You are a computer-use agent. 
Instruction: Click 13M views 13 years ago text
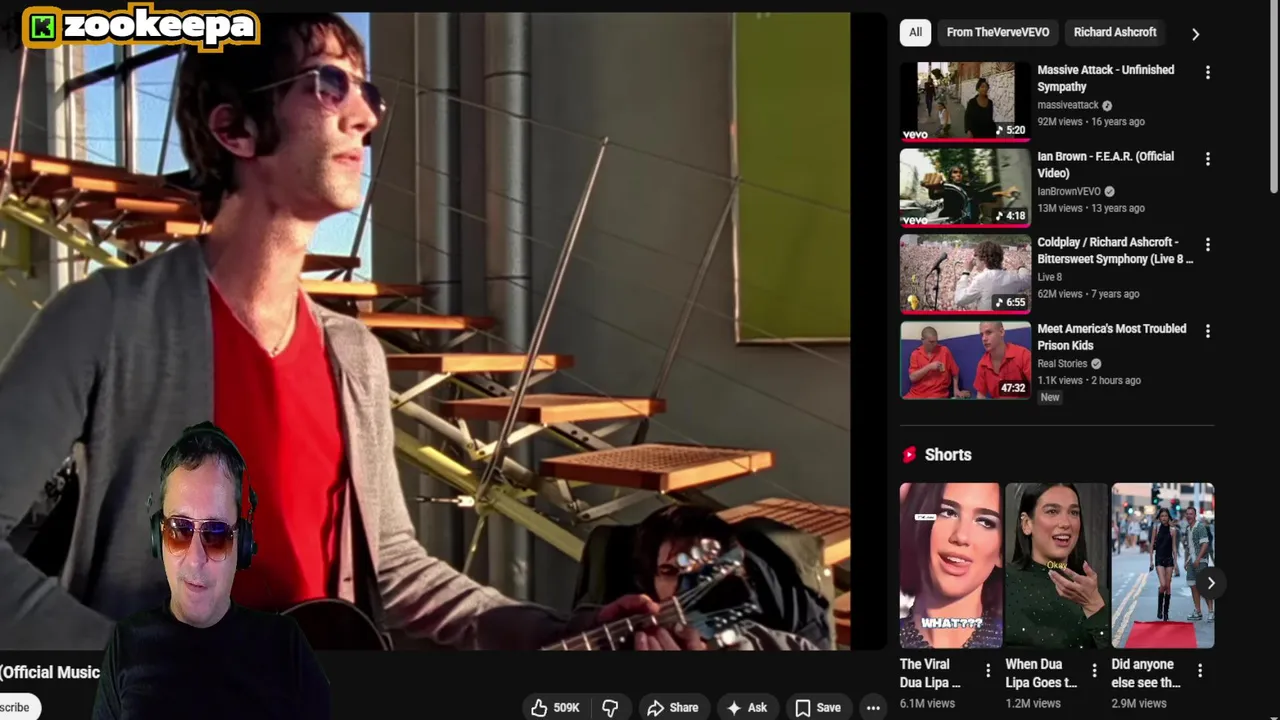click(1091, 208)
